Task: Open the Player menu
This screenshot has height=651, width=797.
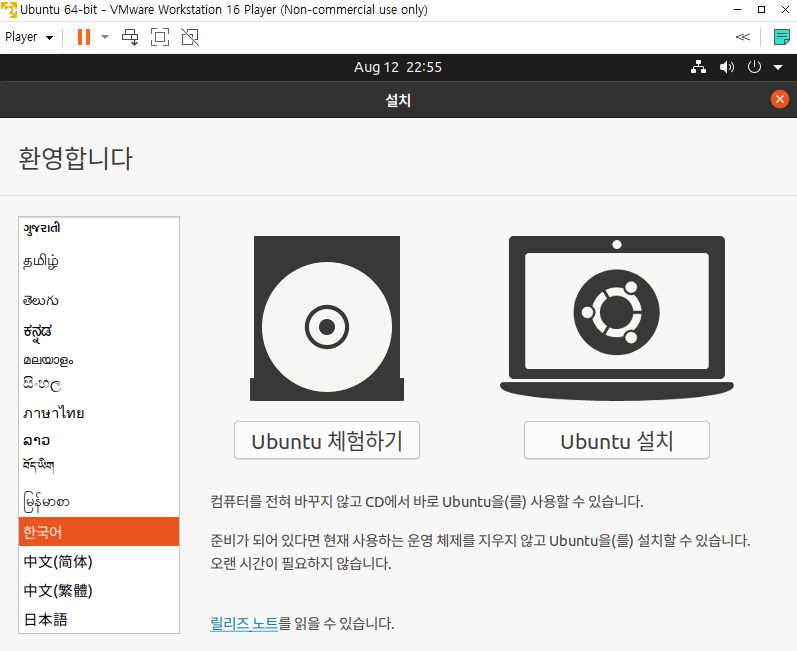Action: click(x=29, y=37)
